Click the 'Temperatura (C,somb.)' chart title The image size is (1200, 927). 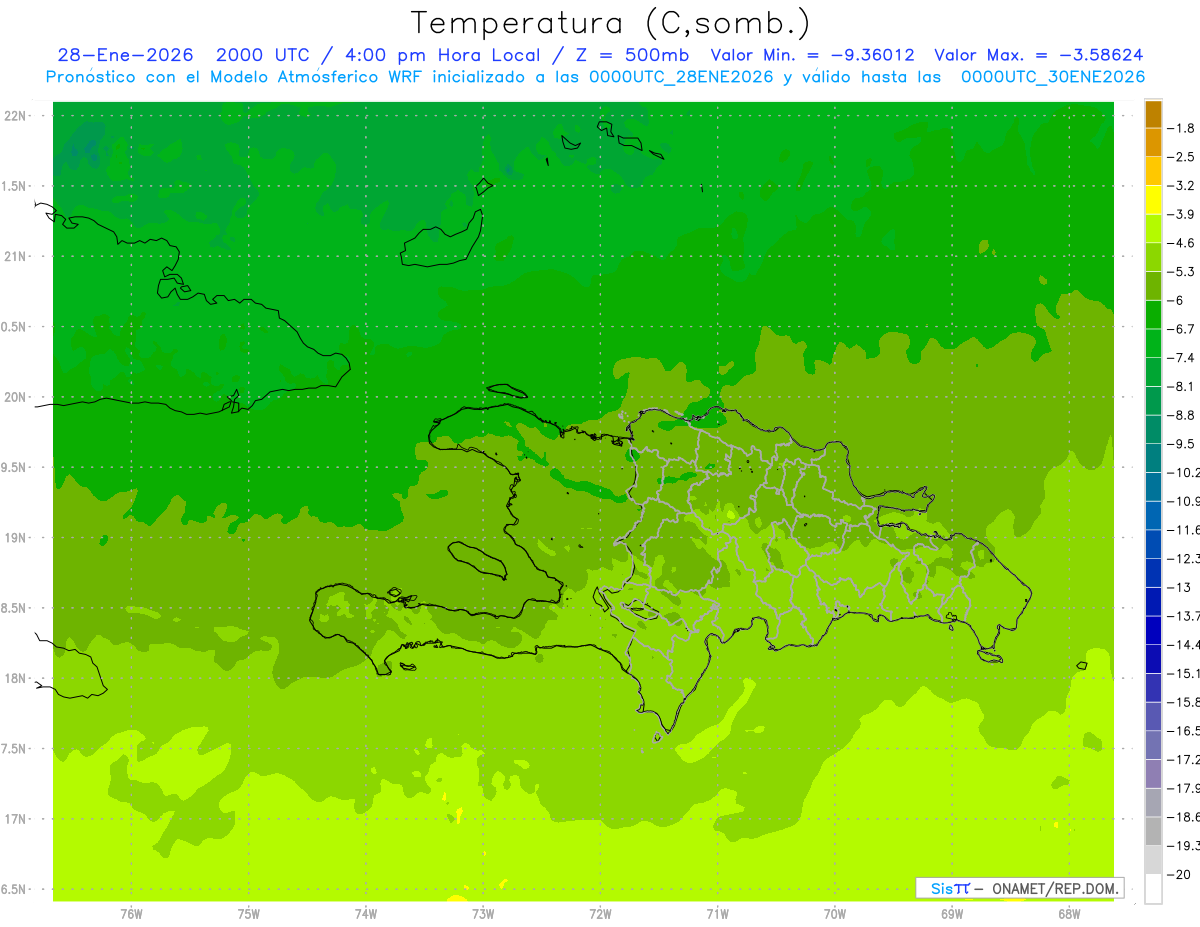[x=610, y=23]
